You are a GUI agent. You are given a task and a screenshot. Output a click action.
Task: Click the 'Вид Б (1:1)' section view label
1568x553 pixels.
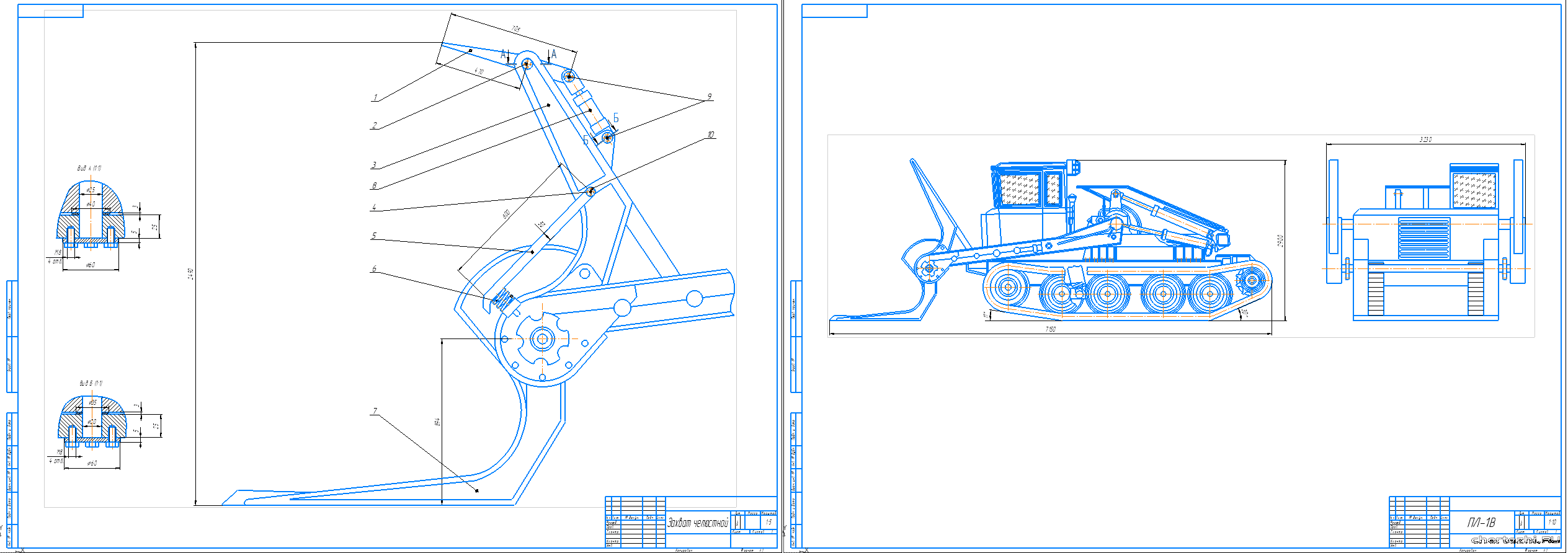[x=91, y=383]
